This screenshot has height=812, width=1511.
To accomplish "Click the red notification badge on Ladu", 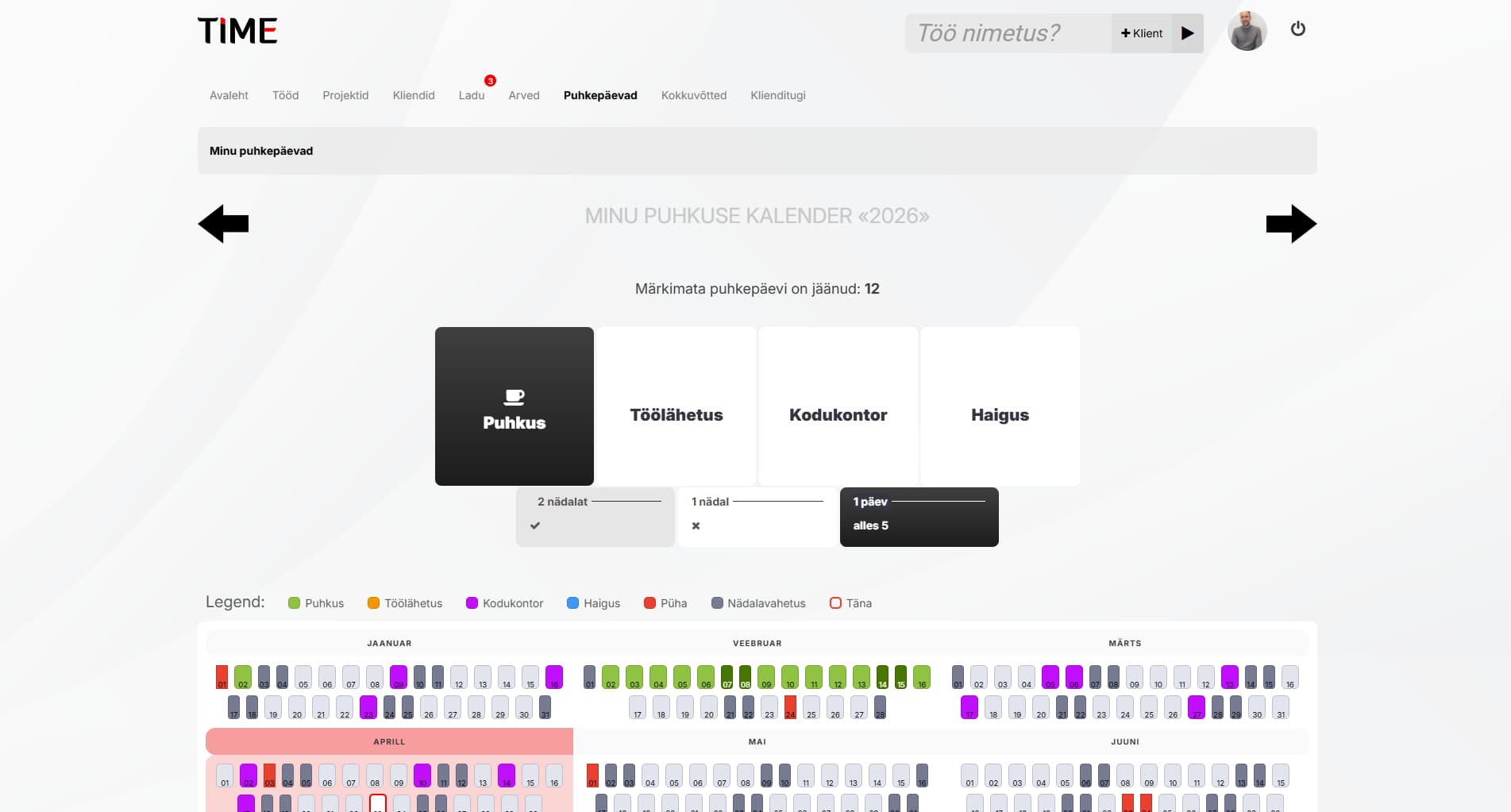I will point(490,81).
